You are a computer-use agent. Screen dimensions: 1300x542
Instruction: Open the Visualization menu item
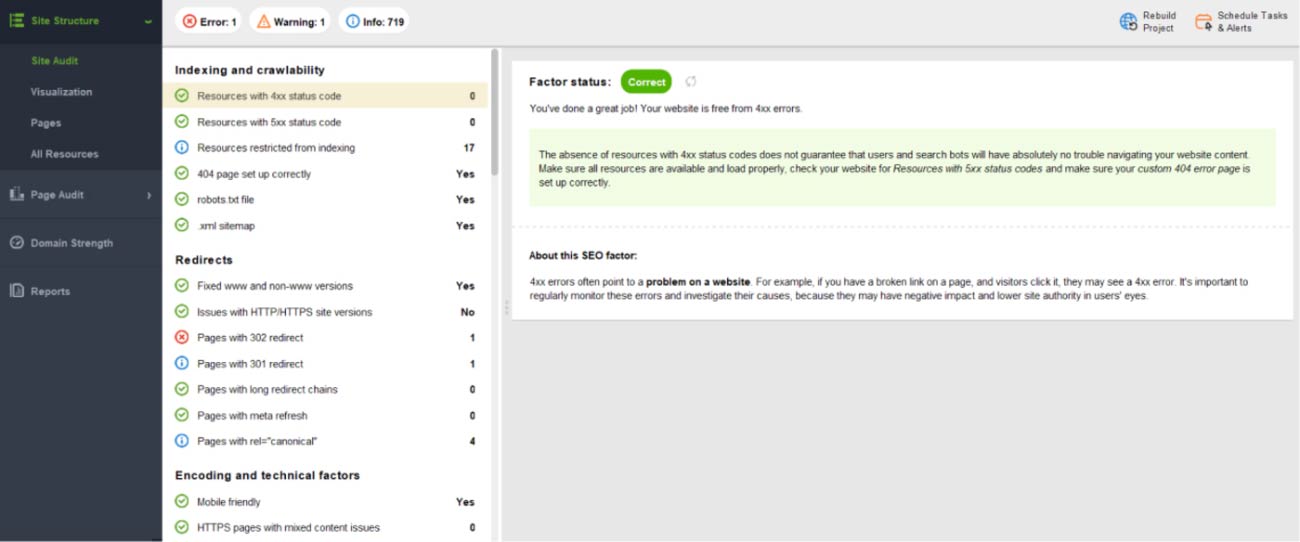[x=61, y=92]
